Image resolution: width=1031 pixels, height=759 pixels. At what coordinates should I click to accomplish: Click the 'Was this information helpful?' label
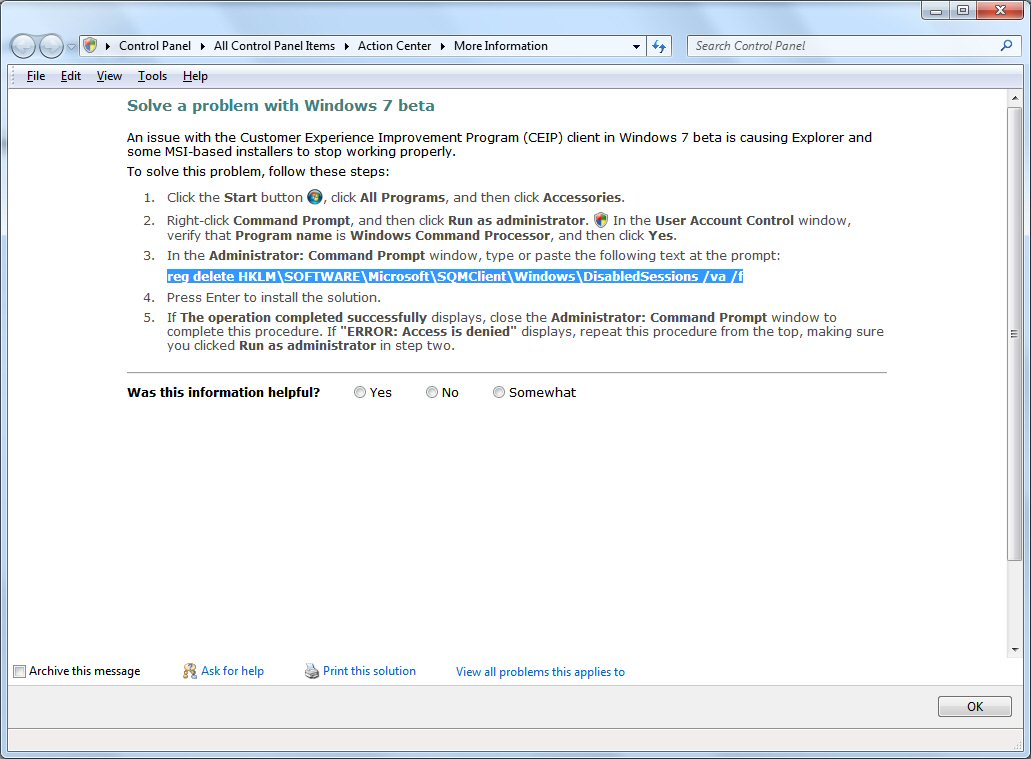pos(224,392)
